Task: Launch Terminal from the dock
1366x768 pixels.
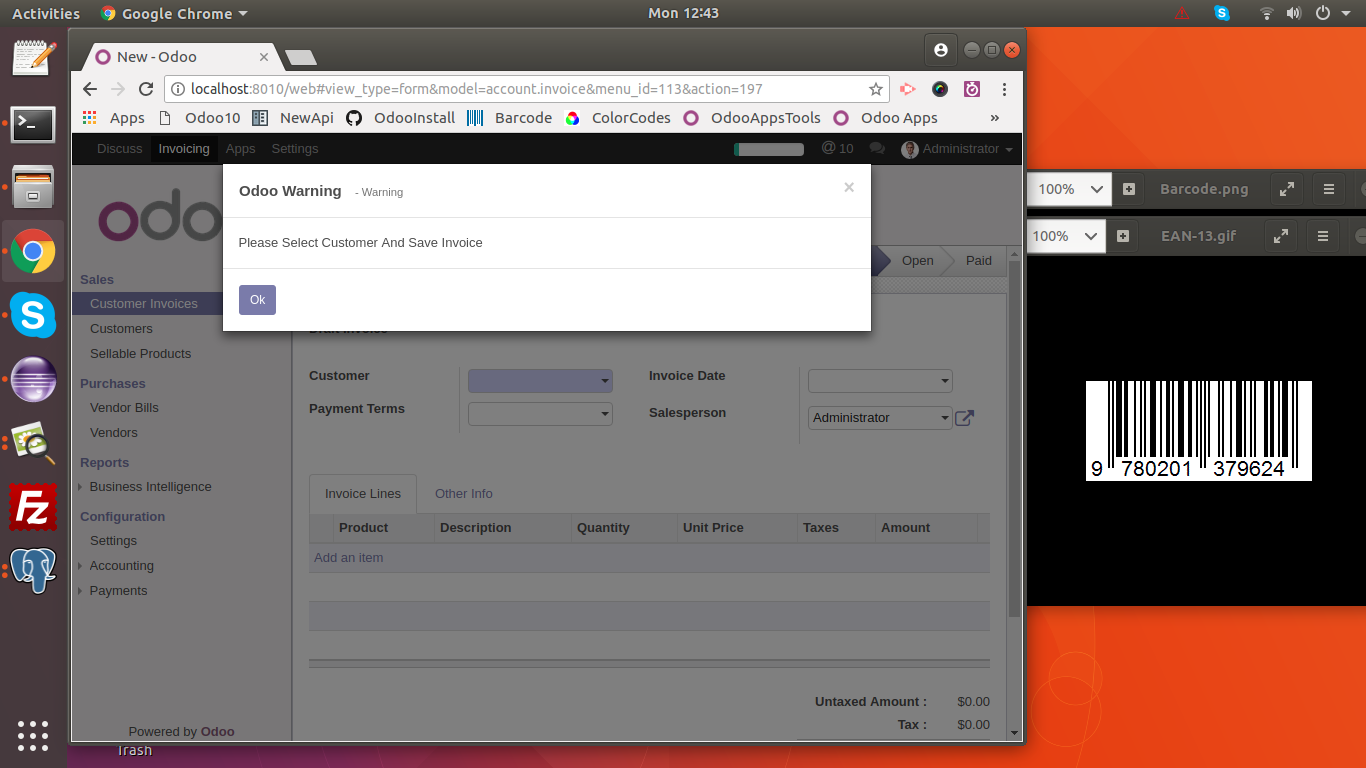Action: [33, 124]
